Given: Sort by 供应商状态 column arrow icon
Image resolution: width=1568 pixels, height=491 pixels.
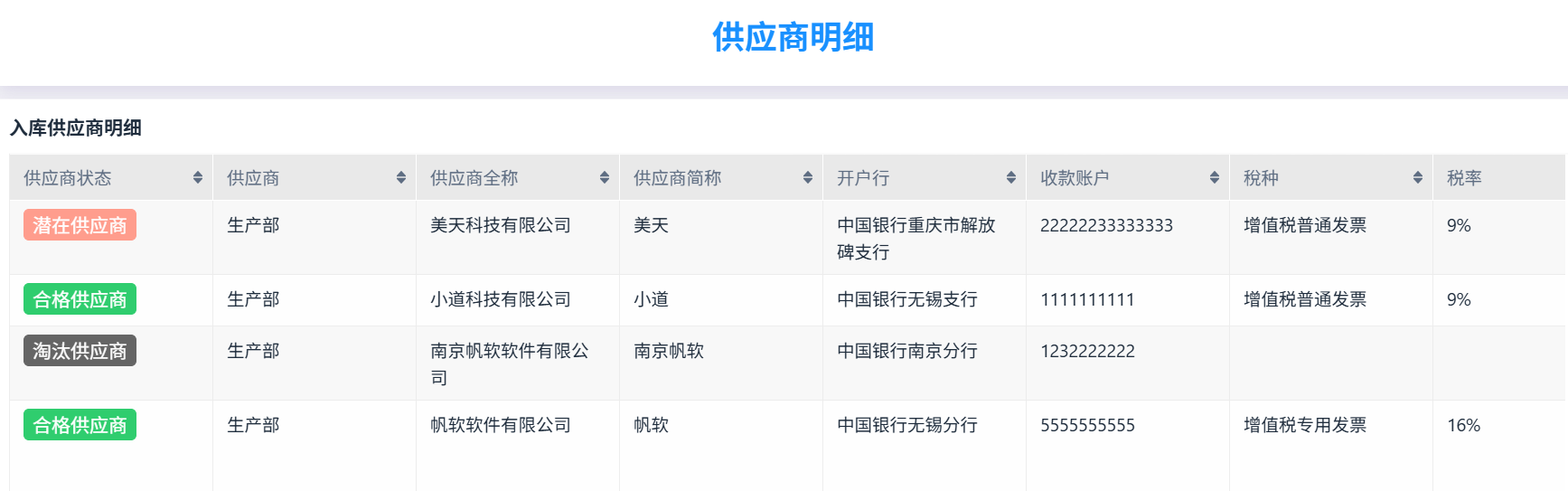Looking at the screenshot, I should pos(197,178).
